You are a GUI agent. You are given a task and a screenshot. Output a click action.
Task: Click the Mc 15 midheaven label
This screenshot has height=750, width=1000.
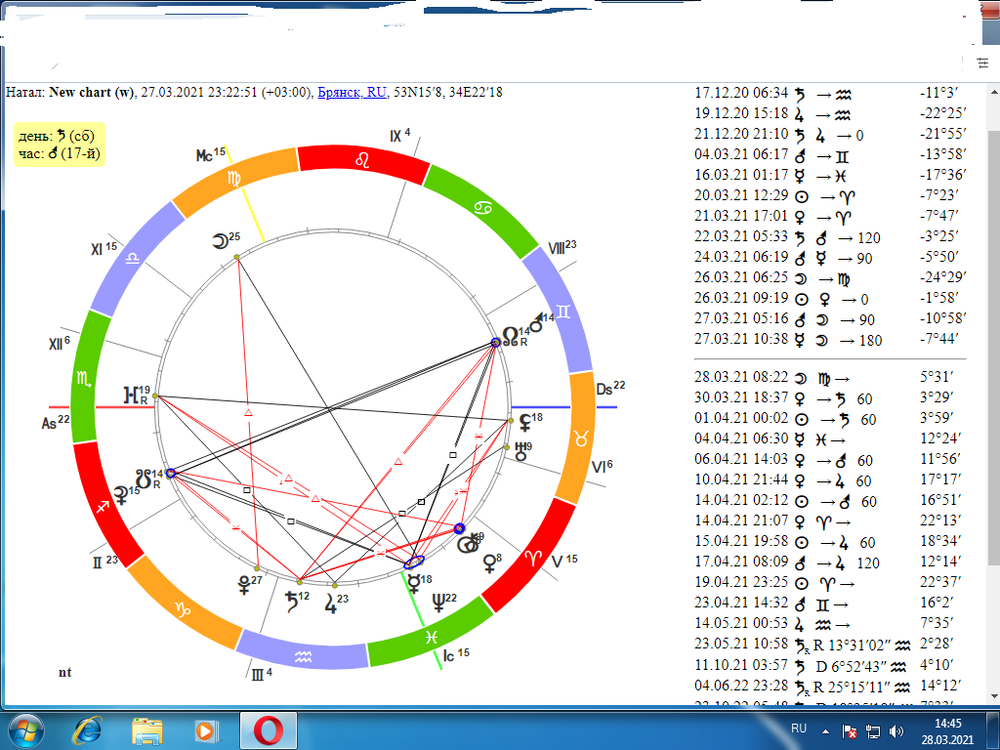pyautogui.click(x=210, y=154)
